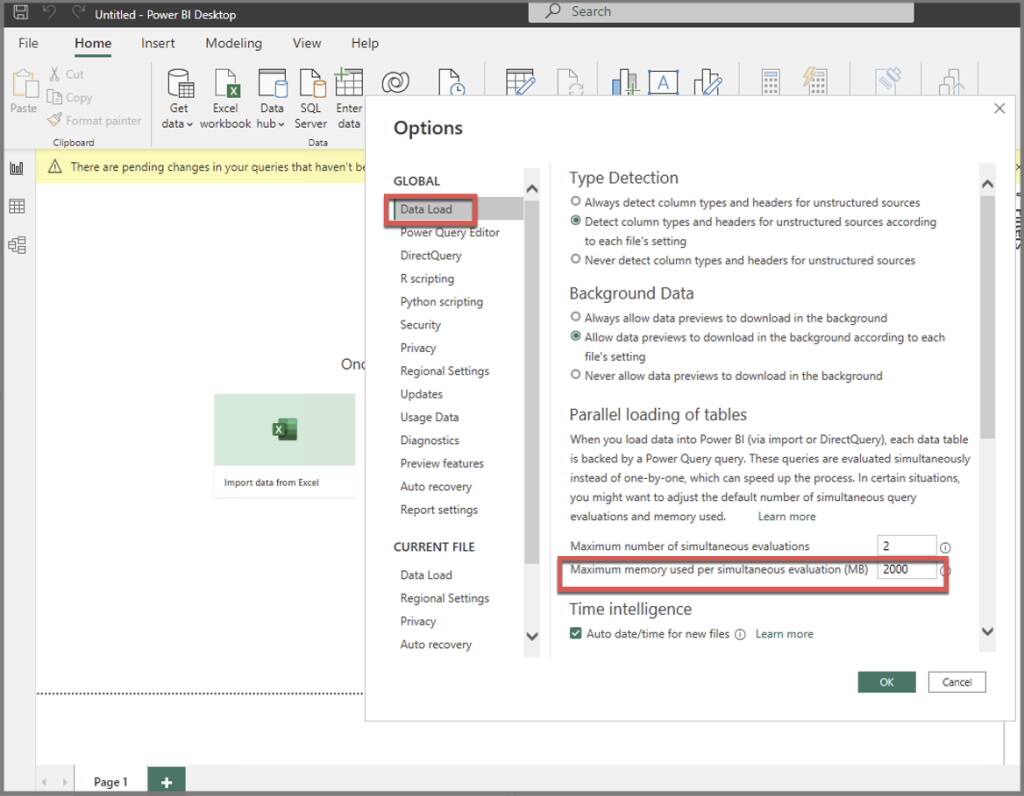The width and height of the screenshot is (1024, 796).
Task: Confirm settings with the OK button
Action: tap(886, 681)
